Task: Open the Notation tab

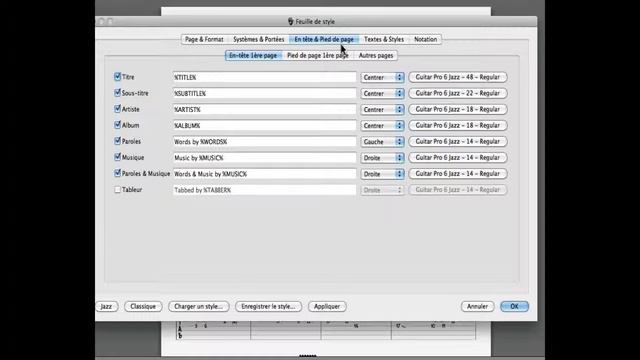Action: pyautogui.click(x=425, y=39)
